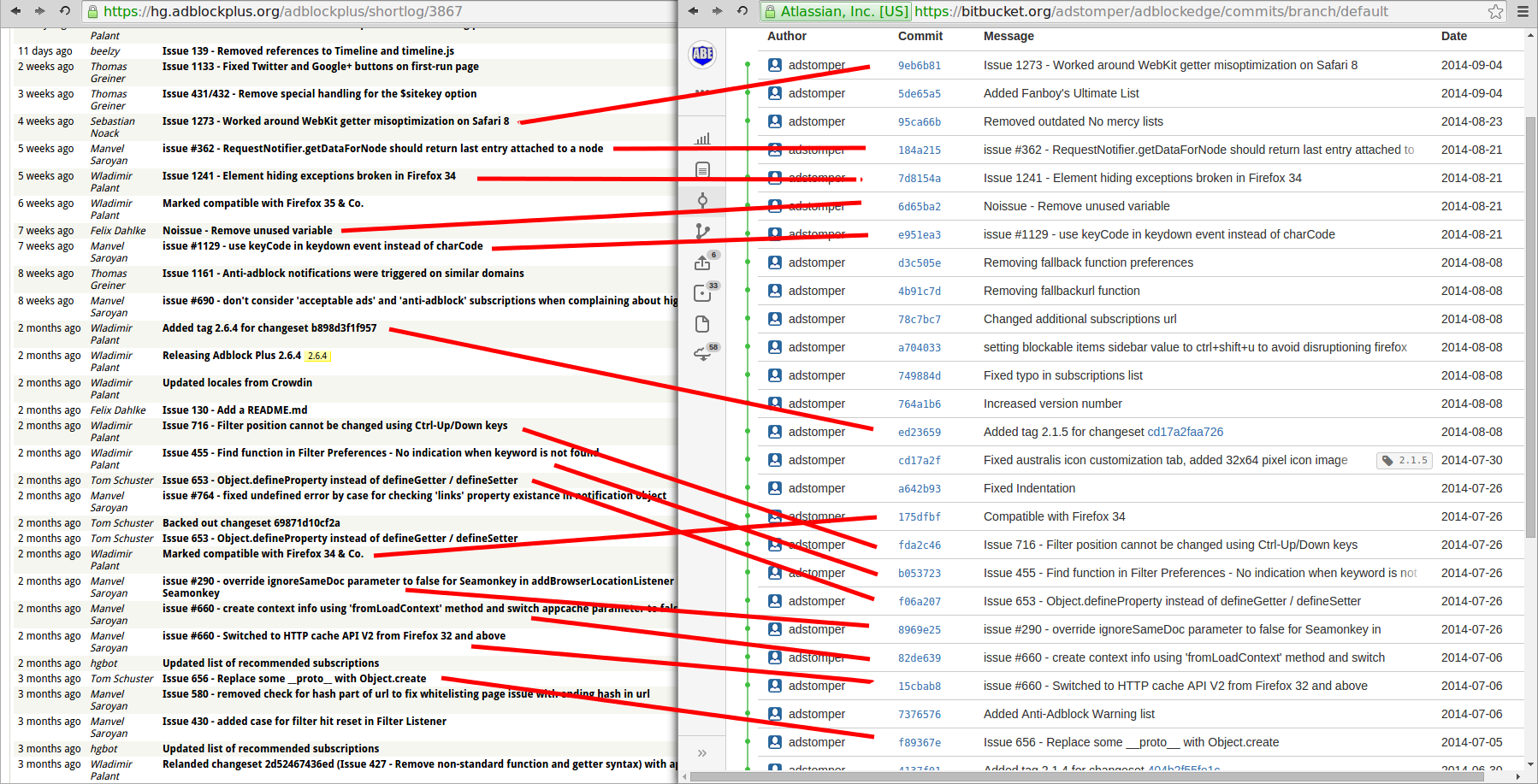Screen dimensions: 1538x784
Task: Click 'Added Fanboy's Ultimate List' commit message
Action: (x=1062, y=93)
